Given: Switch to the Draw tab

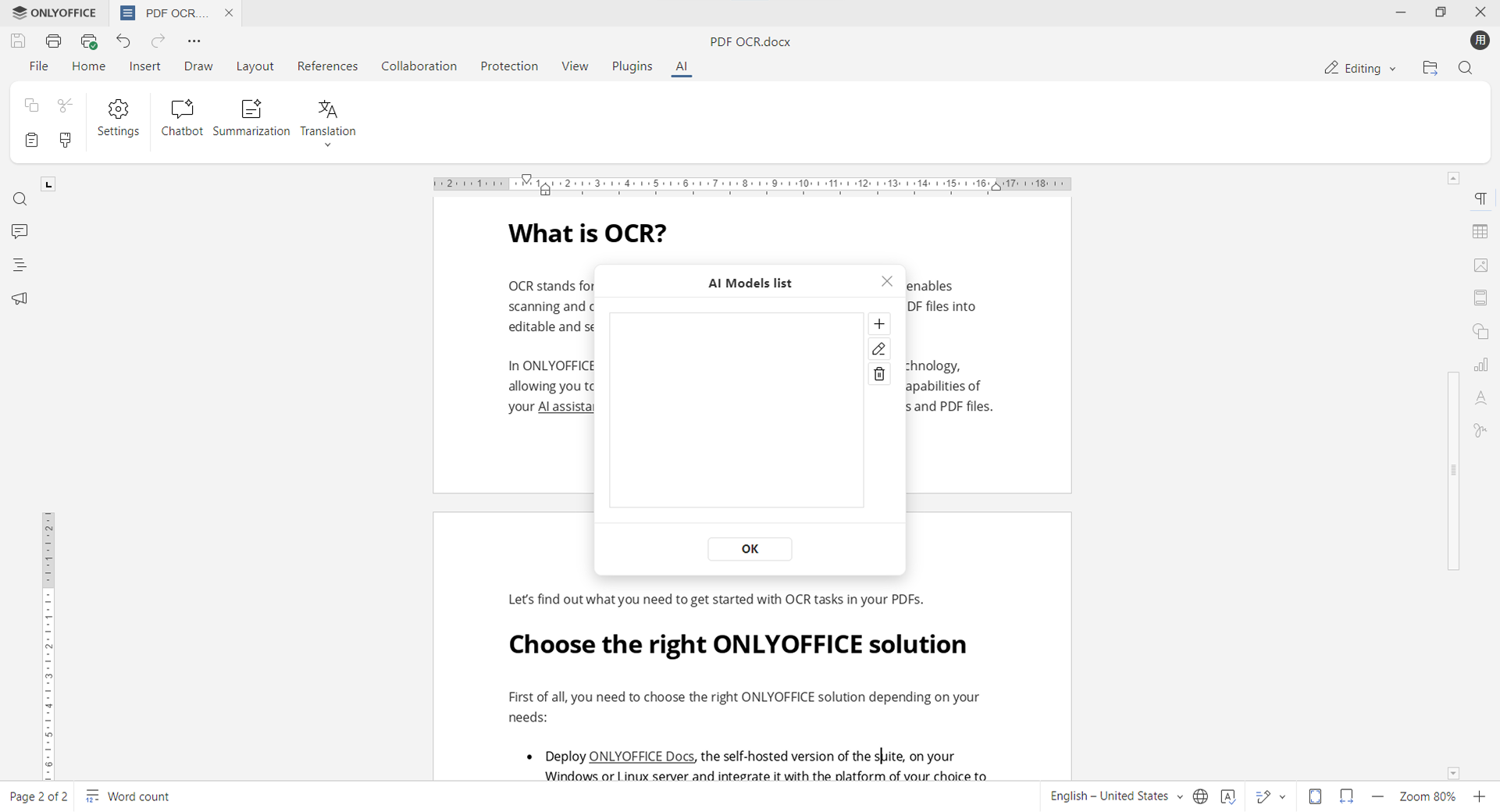Looking at the screenshot, I should [x=199, y=67].
